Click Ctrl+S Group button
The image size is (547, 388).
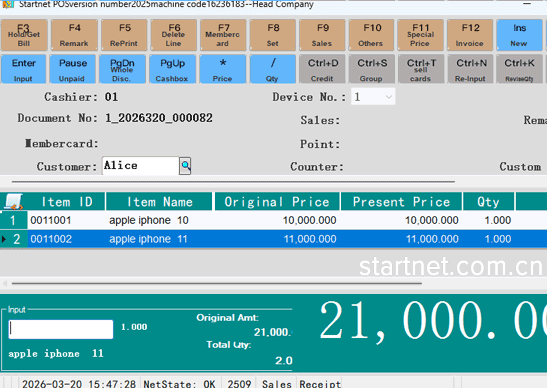372,69
